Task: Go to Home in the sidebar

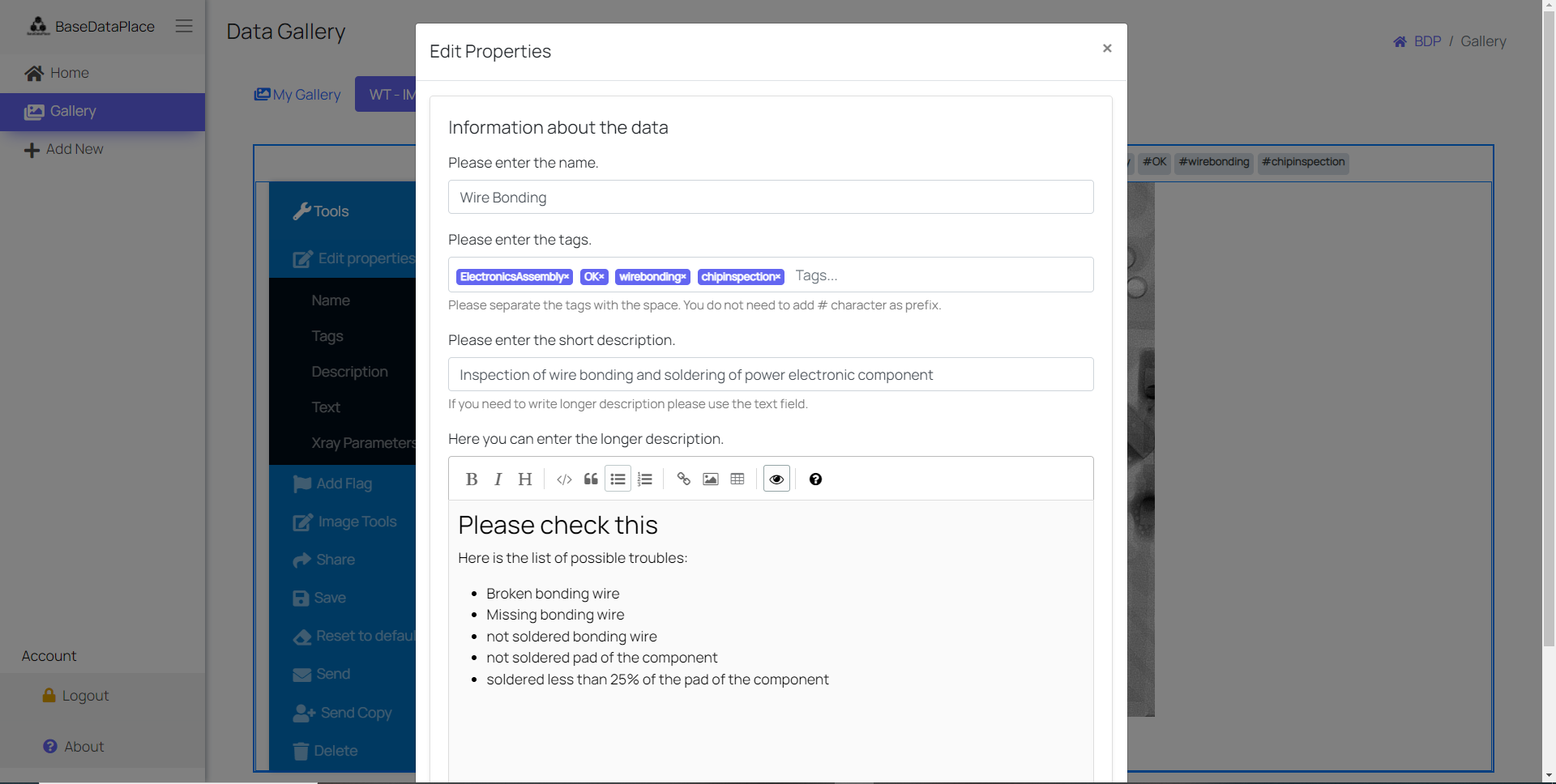Action: tap(69, 73)
